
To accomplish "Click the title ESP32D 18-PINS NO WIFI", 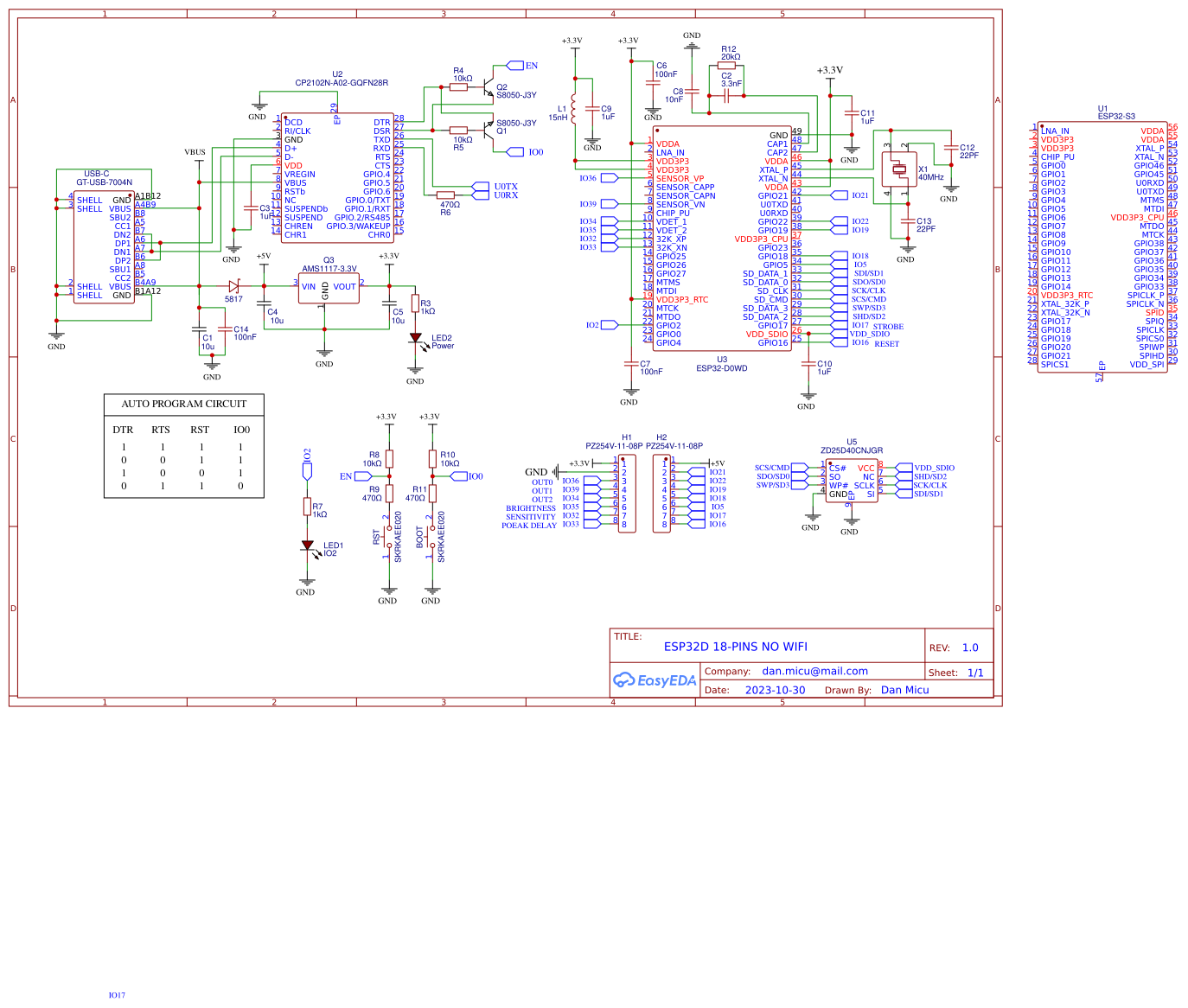I will click(x=735, y=646).
